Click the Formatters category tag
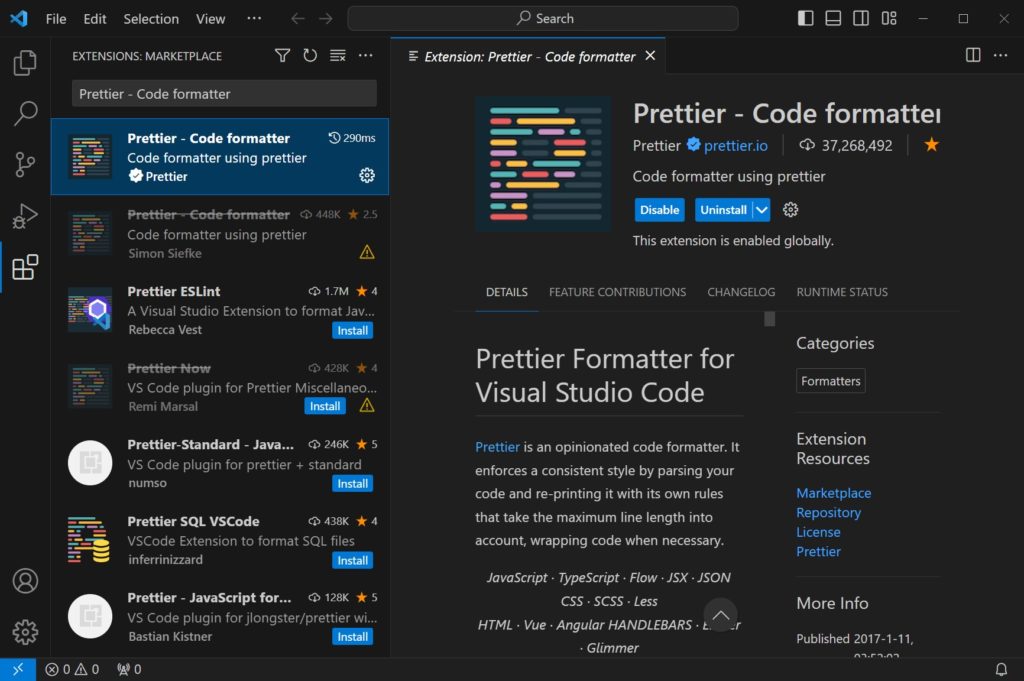 pyautogui.click(x=831, y=381)
